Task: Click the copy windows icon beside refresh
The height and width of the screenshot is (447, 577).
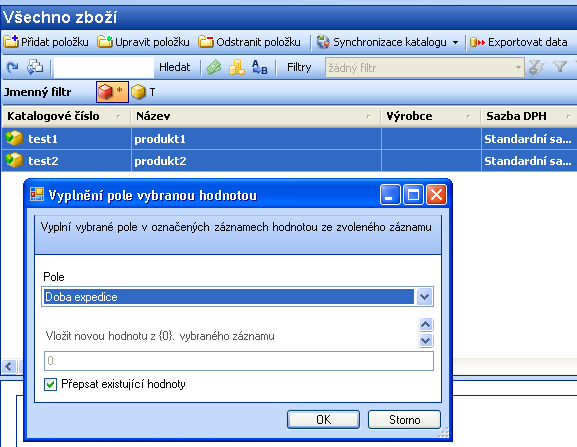Action: (35, 67)
